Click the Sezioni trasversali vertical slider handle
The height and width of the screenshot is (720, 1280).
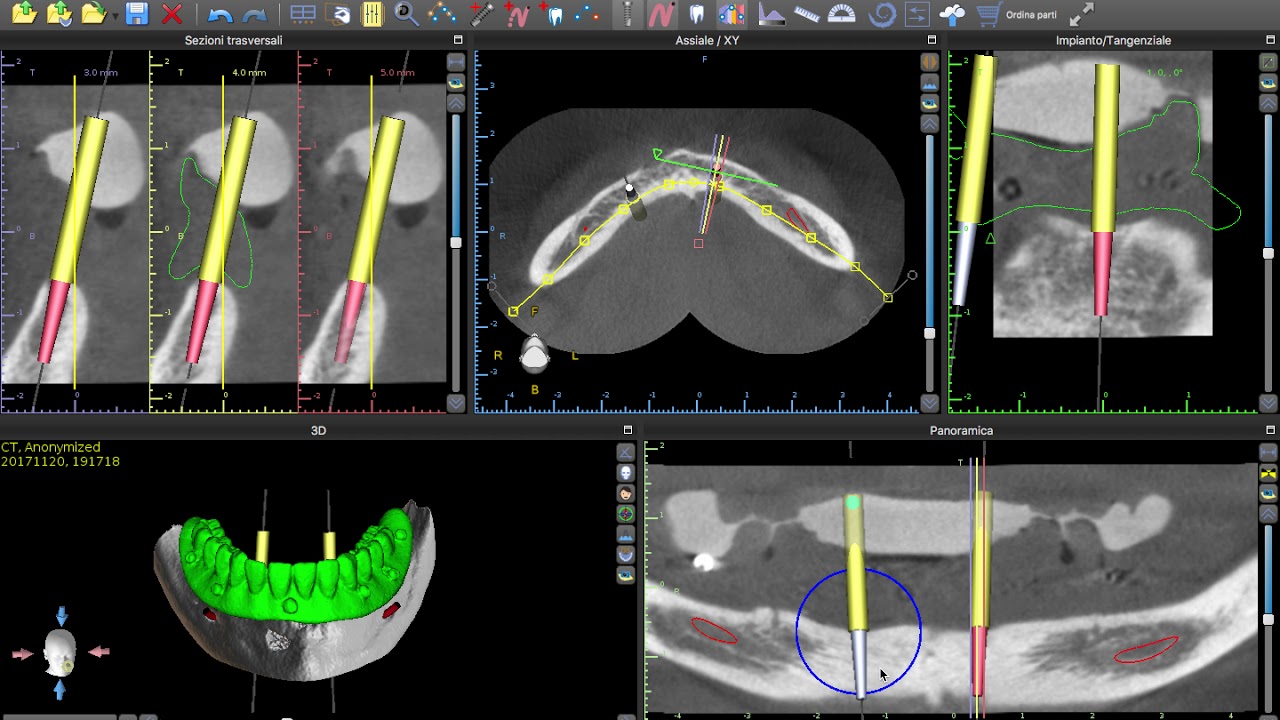(456, 242)
